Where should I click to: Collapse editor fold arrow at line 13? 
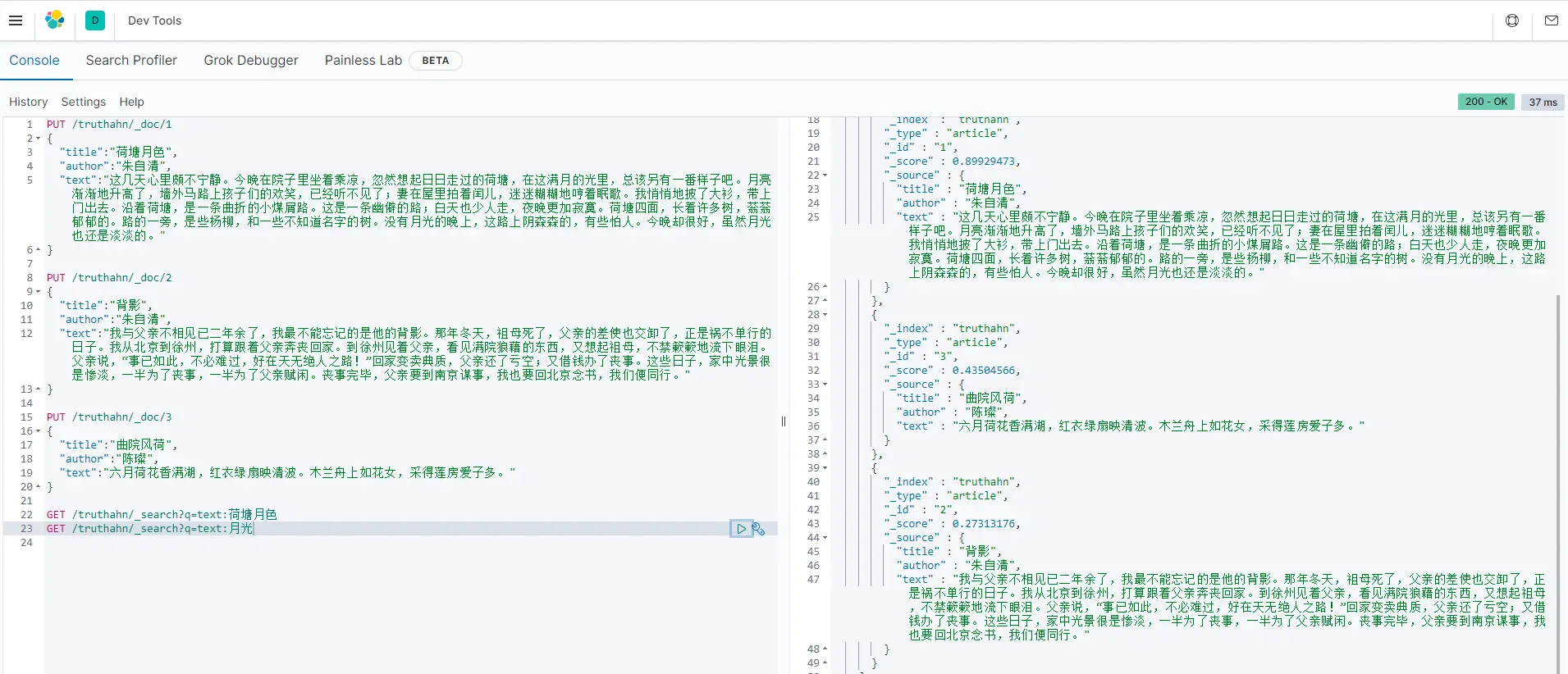click(x=39, y=389)
